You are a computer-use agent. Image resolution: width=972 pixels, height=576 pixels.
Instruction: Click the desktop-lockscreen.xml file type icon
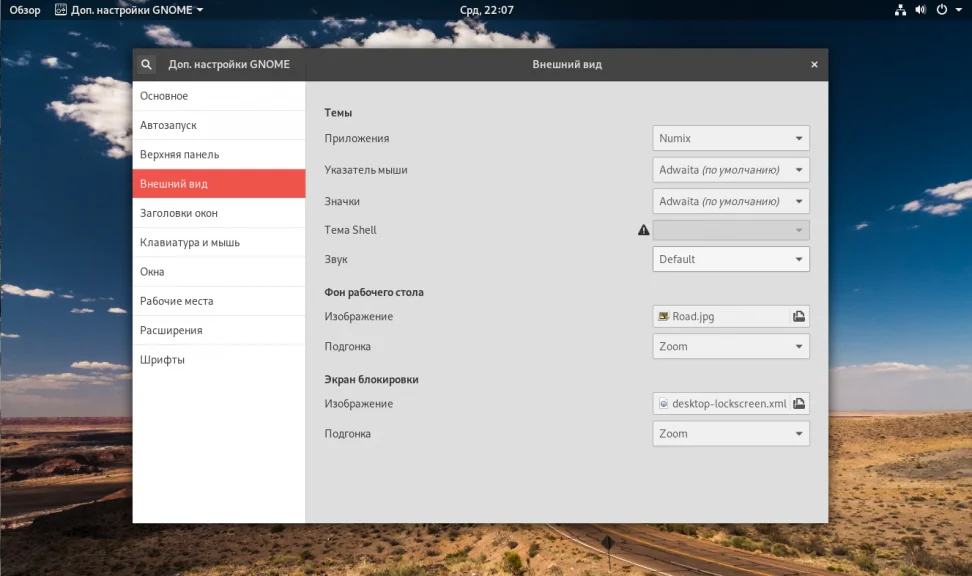(663, 404)
